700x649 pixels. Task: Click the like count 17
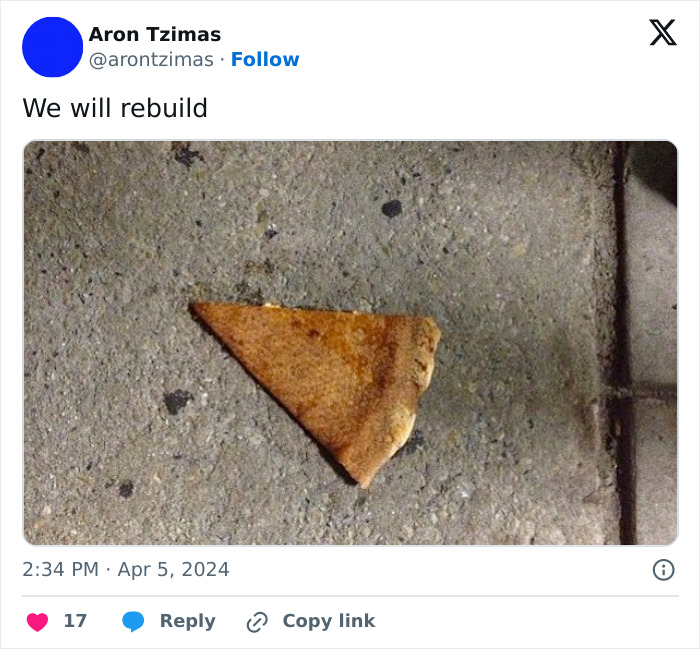pyautogui.click(x=75, y=621)
